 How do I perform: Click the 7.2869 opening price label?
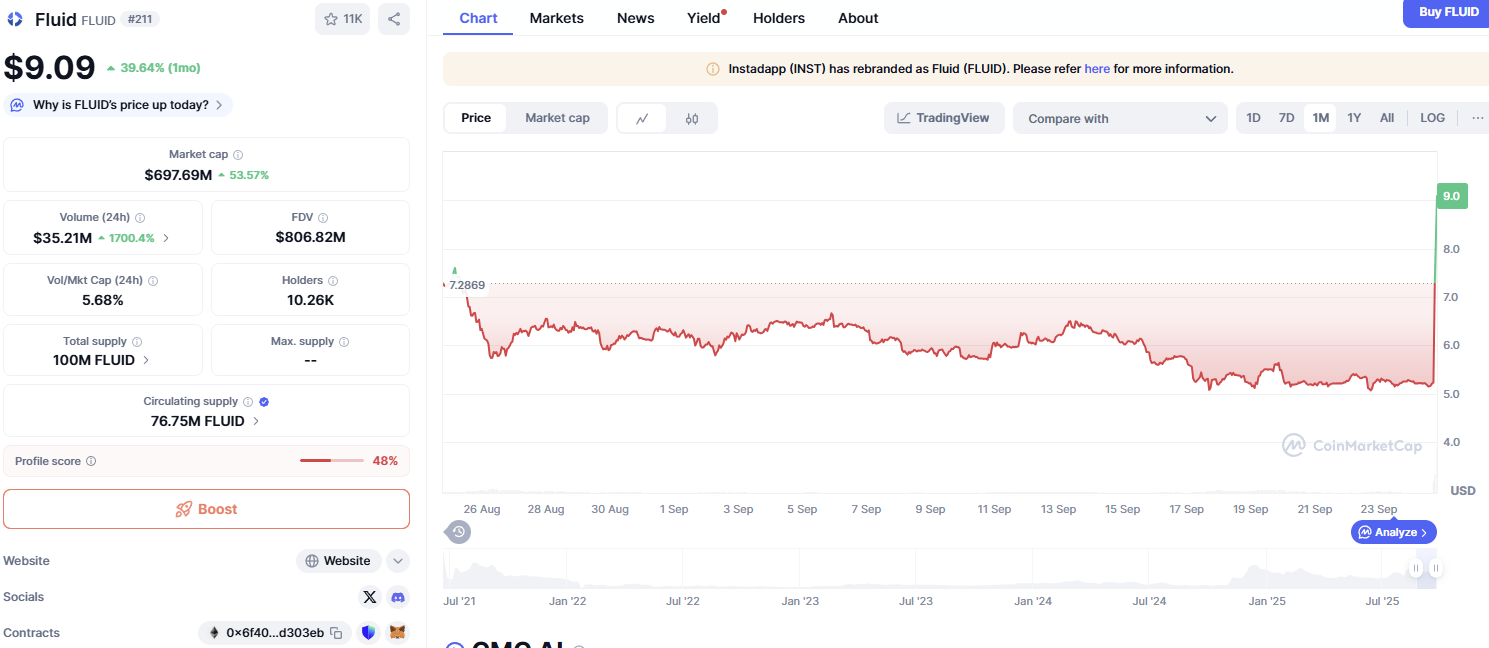(467, 285)
